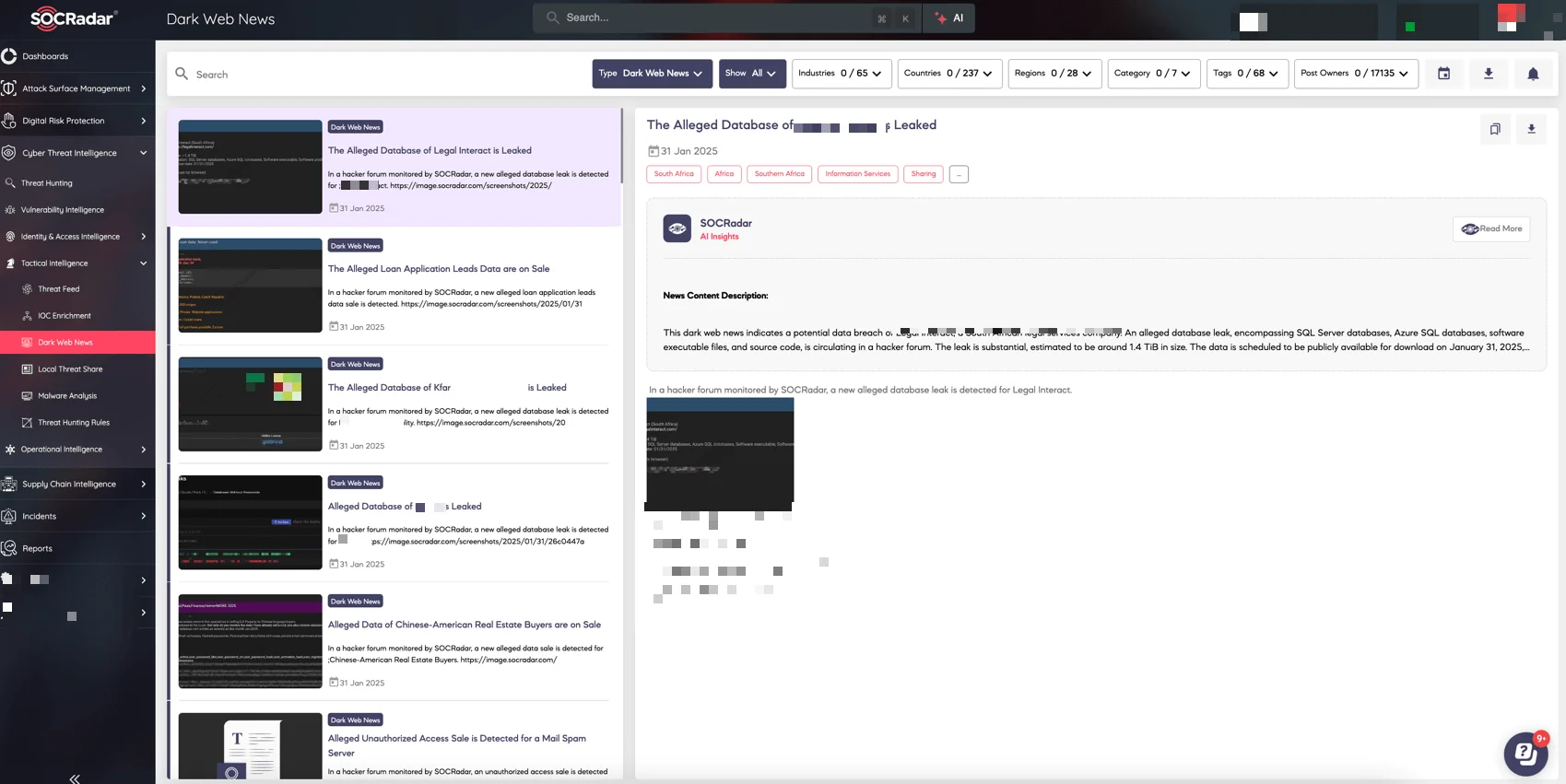The width and height of the screenshot is (1566, 784).
Task: Collapse the Tactical Intelligence section chevron
Action: (x=143, y=263)
